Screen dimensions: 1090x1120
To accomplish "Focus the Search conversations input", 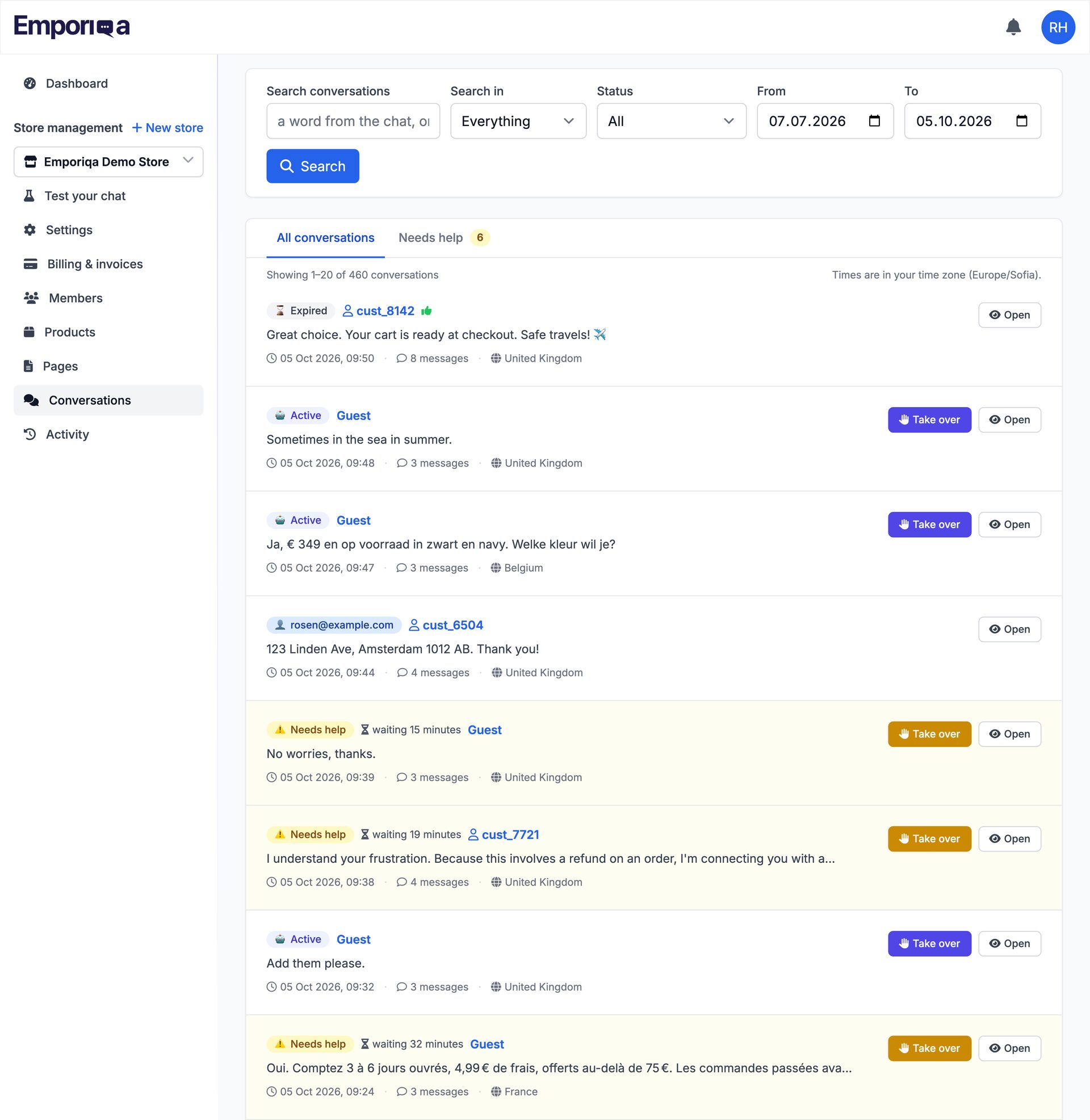I will (x=353, y=121).
